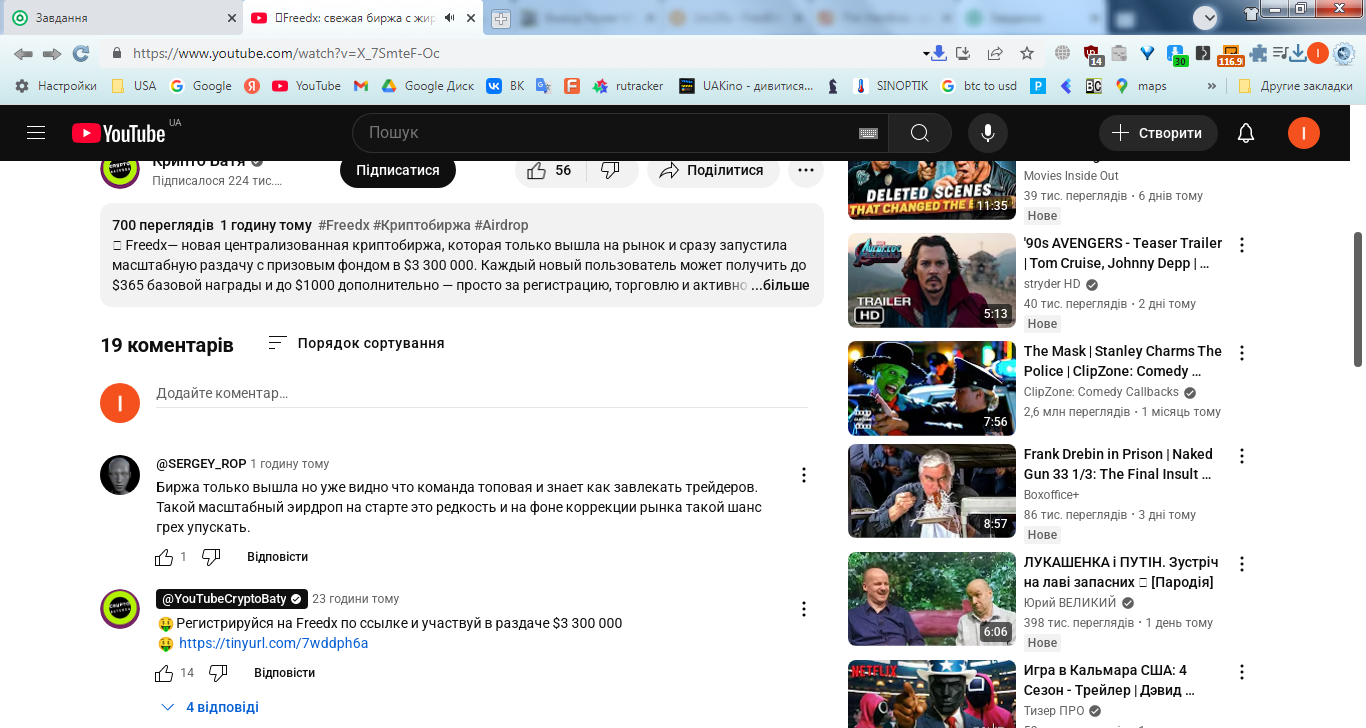Open menu for '90s AVENGERS teaser video
The image size is (1366, 728).
1242,245
